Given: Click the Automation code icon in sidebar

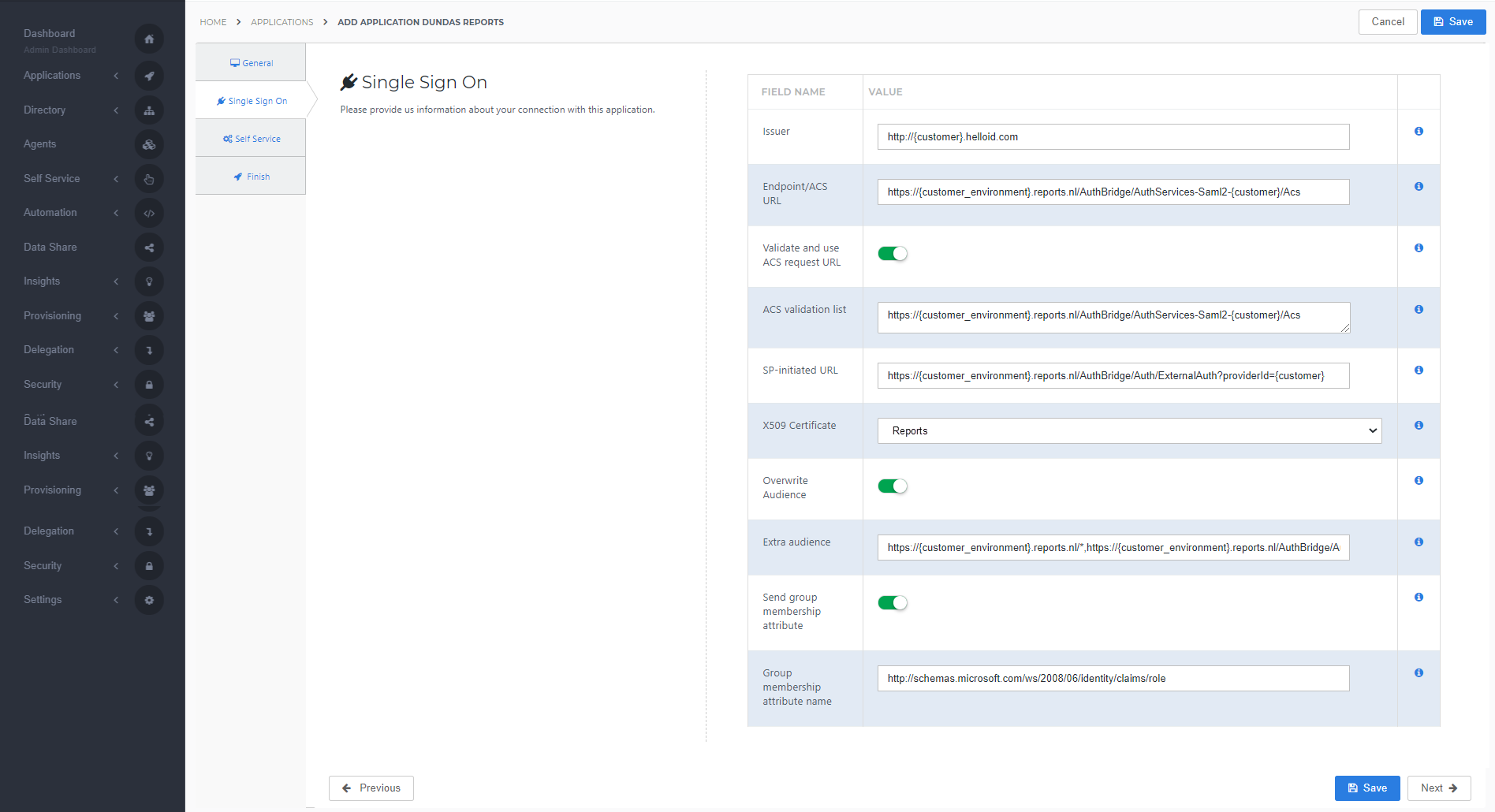Looking at the screenshot, I should (x=149, y=213).
